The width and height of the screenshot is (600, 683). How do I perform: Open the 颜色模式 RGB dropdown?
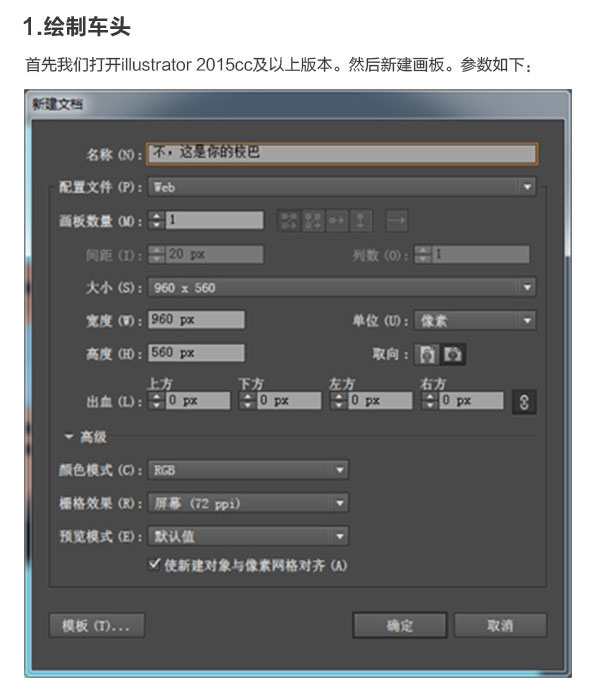(x=248, y=470)
